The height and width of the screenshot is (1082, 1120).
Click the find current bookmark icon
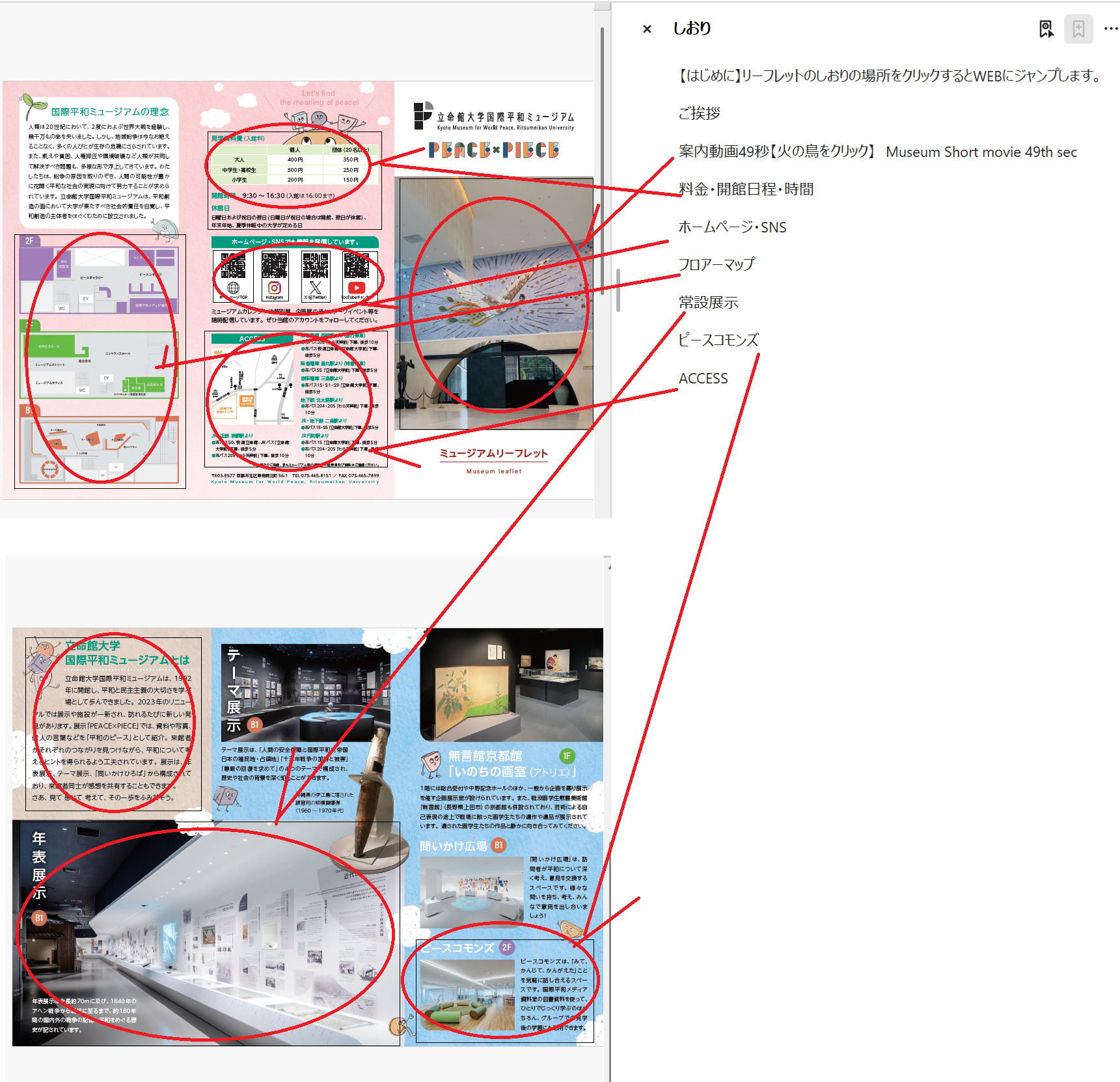tap(1046, 29)
